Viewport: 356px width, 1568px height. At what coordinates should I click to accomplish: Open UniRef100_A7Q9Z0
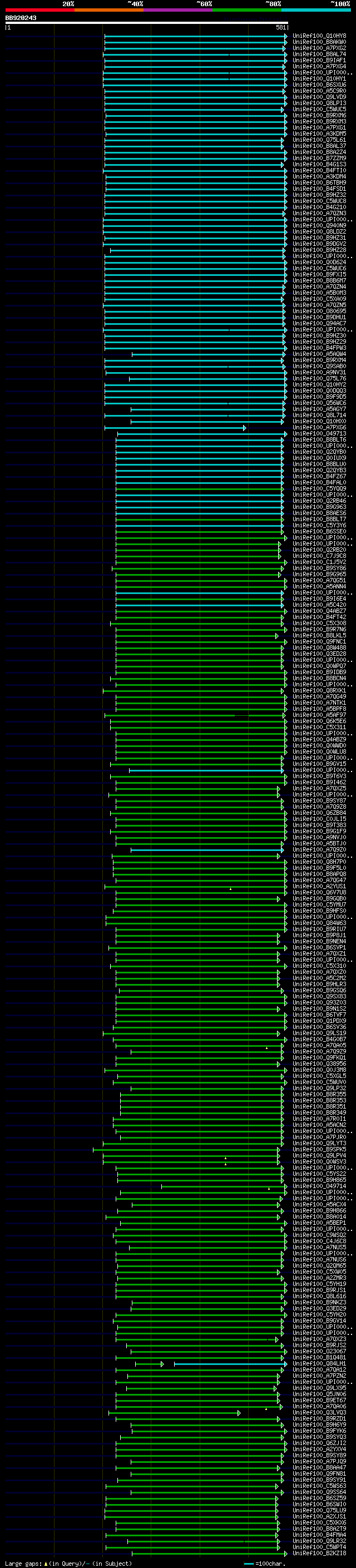pos(319,849)
